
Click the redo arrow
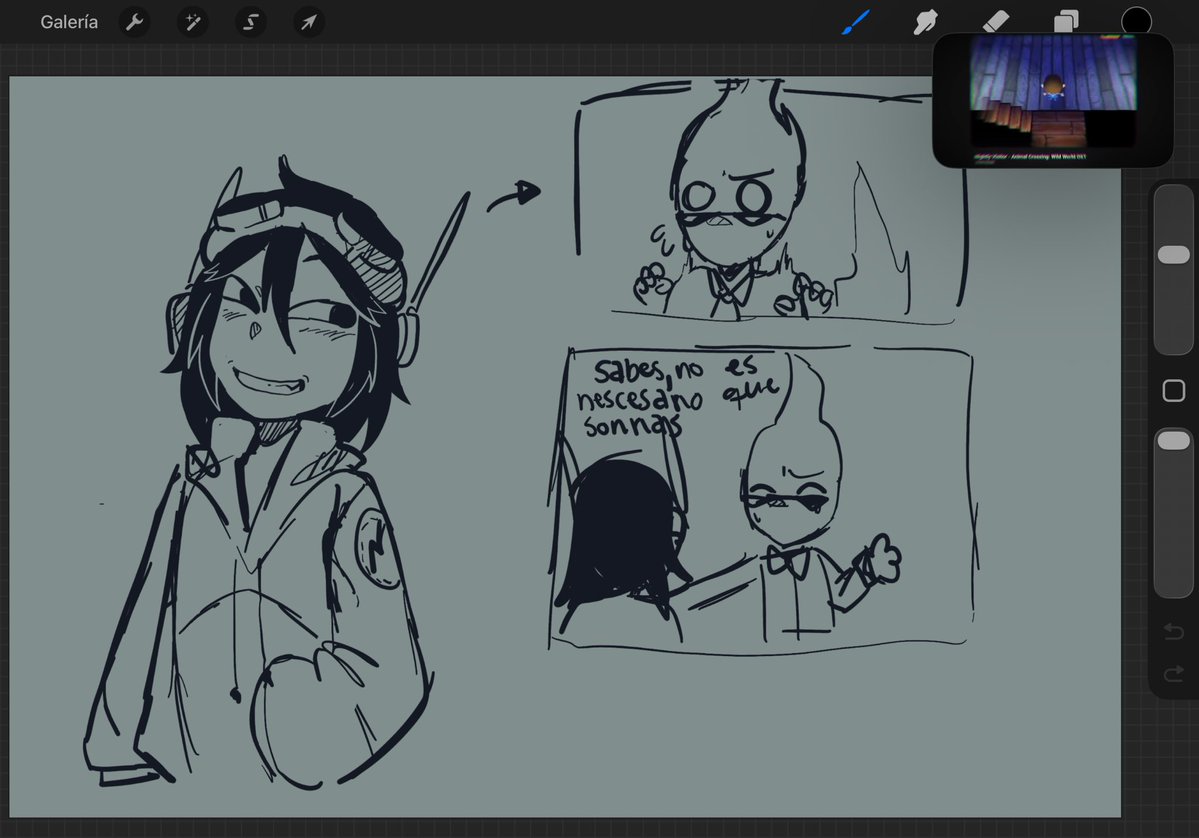(x=1174, y=674)
